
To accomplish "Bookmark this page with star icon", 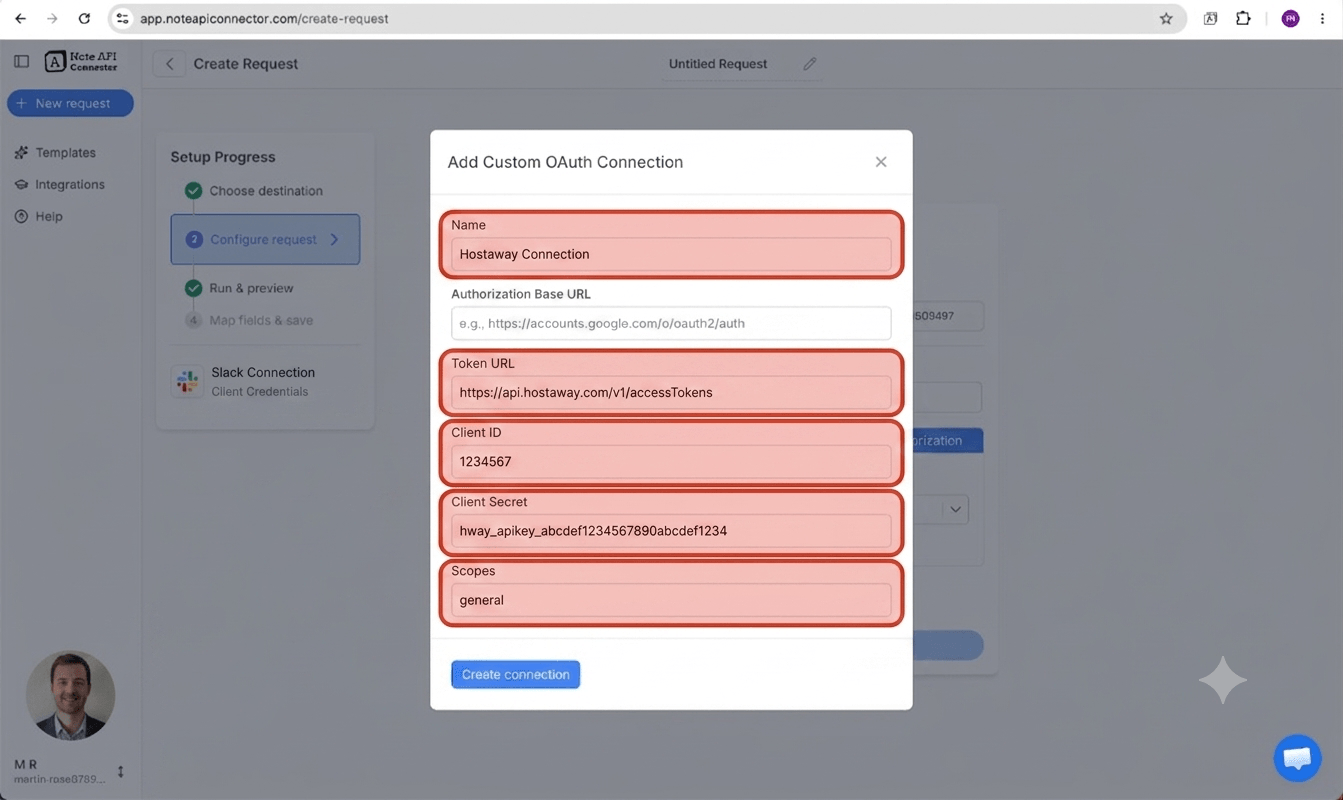I will [x=1166, y=18].
